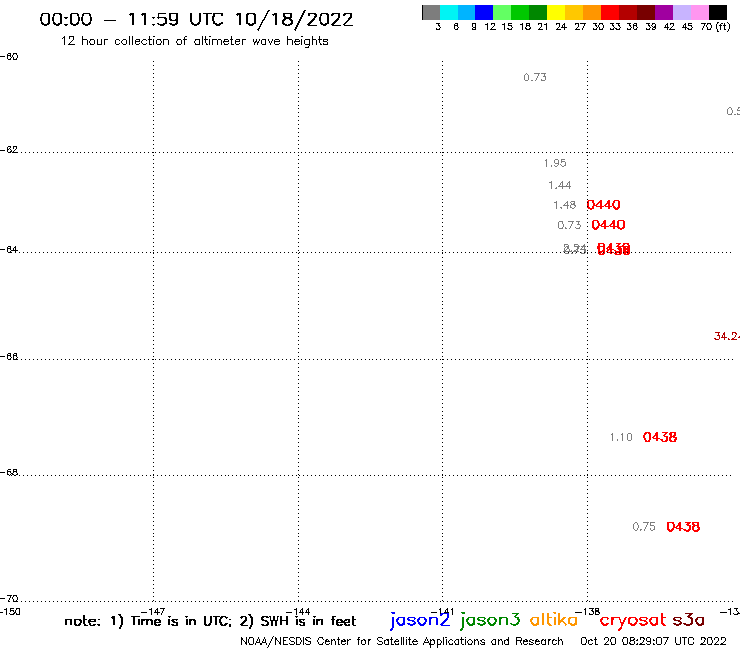Click the orange altika satellite label
The image size is (740, 650).
(x=554, y=619)
